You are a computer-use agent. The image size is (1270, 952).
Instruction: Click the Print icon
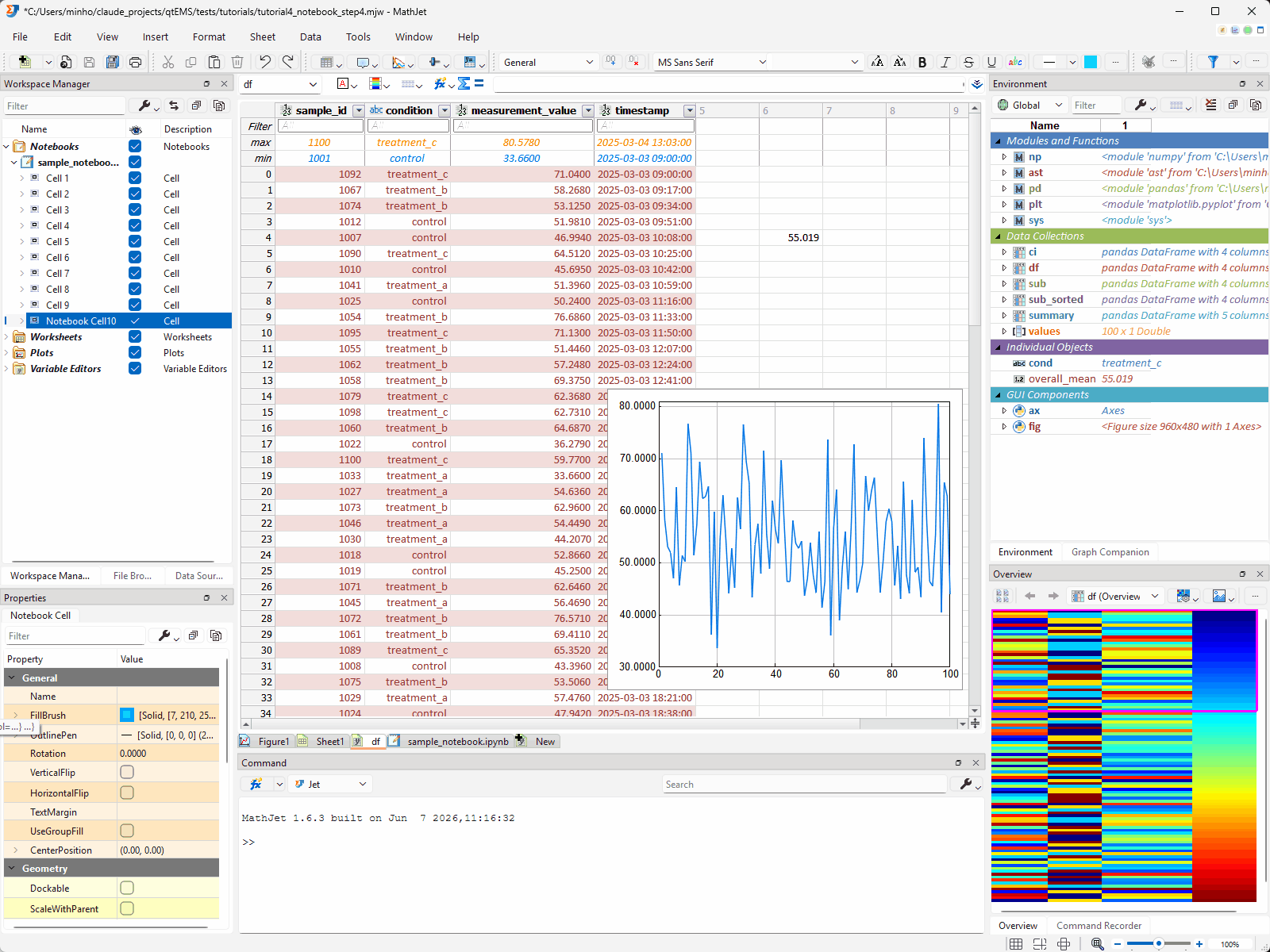point(136,62)
